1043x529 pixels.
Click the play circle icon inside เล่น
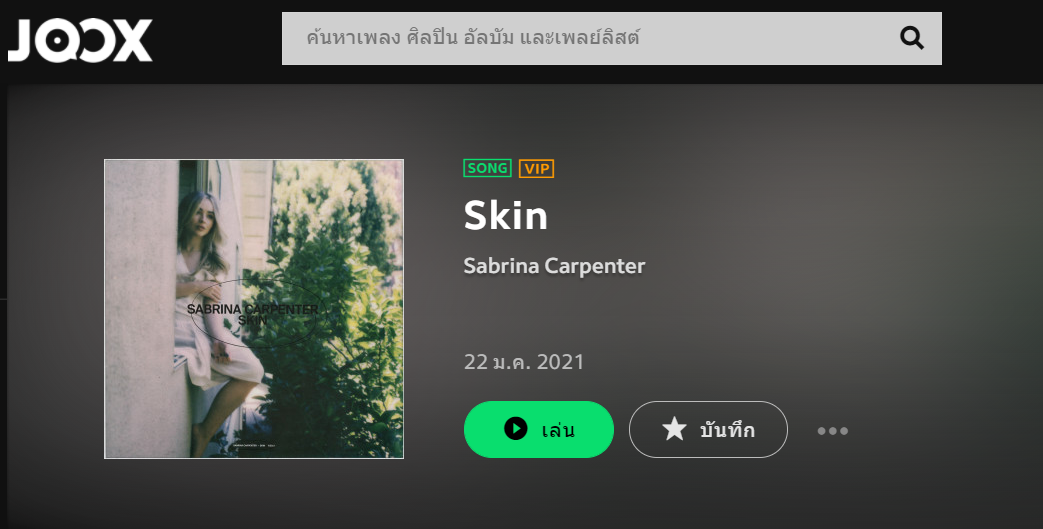coord(516,429)
